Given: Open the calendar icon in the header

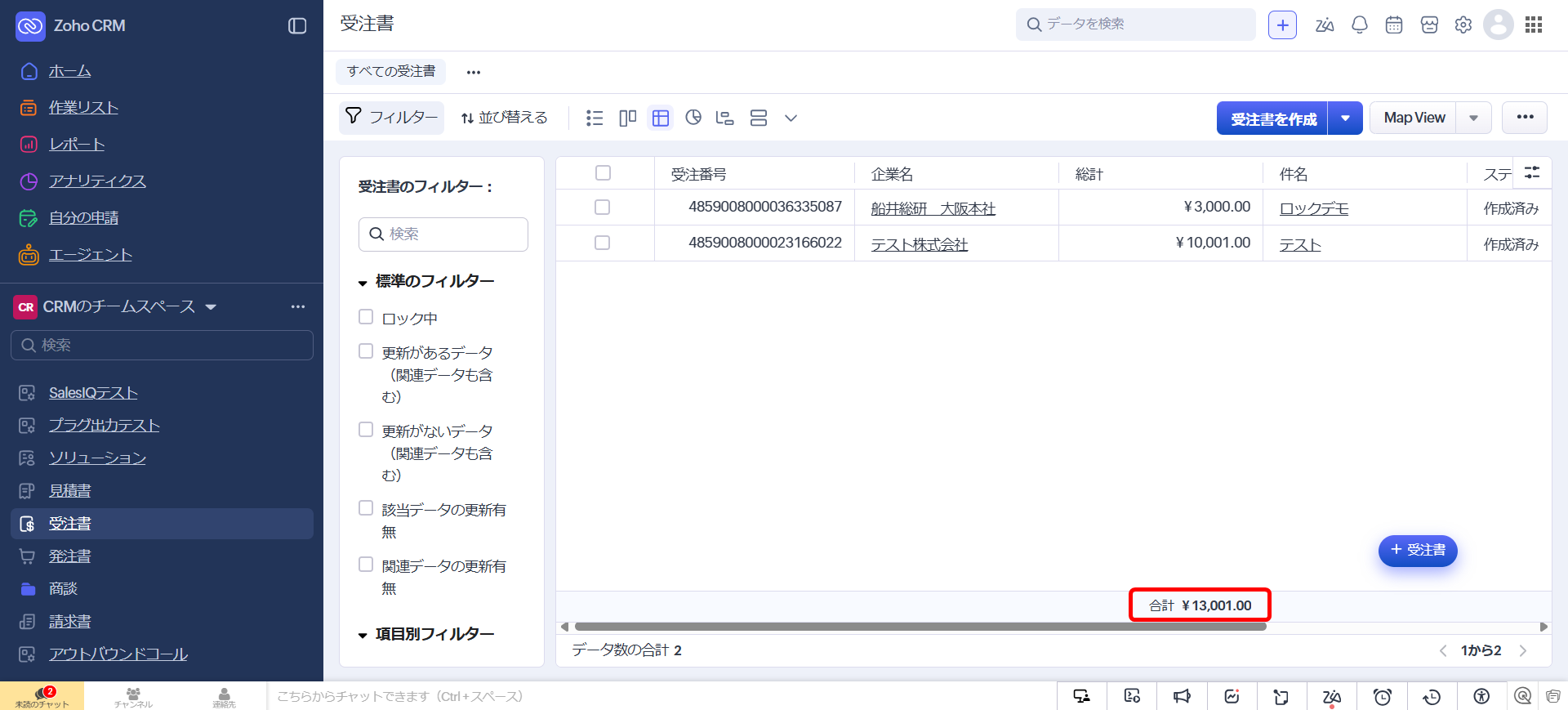Looking at the screenshot, I should 1394,25.
